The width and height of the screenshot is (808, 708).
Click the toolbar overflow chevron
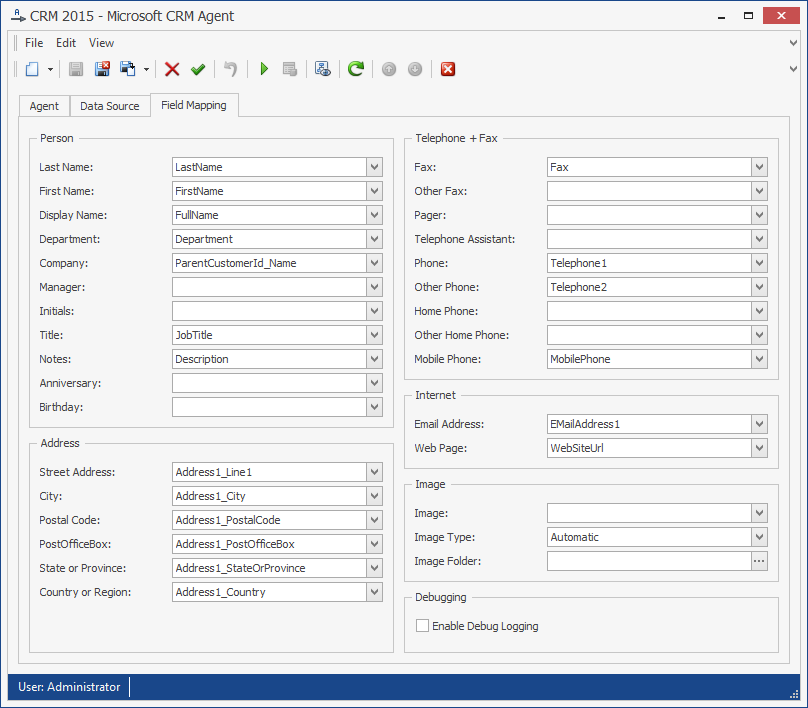pyautogui.click(x=794, y=69)
